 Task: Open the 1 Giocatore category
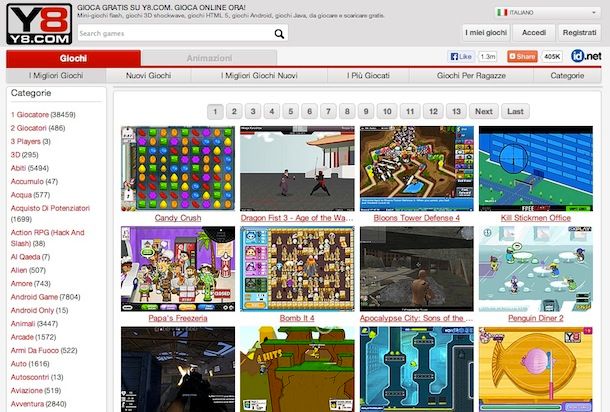[x=30, y=115]
